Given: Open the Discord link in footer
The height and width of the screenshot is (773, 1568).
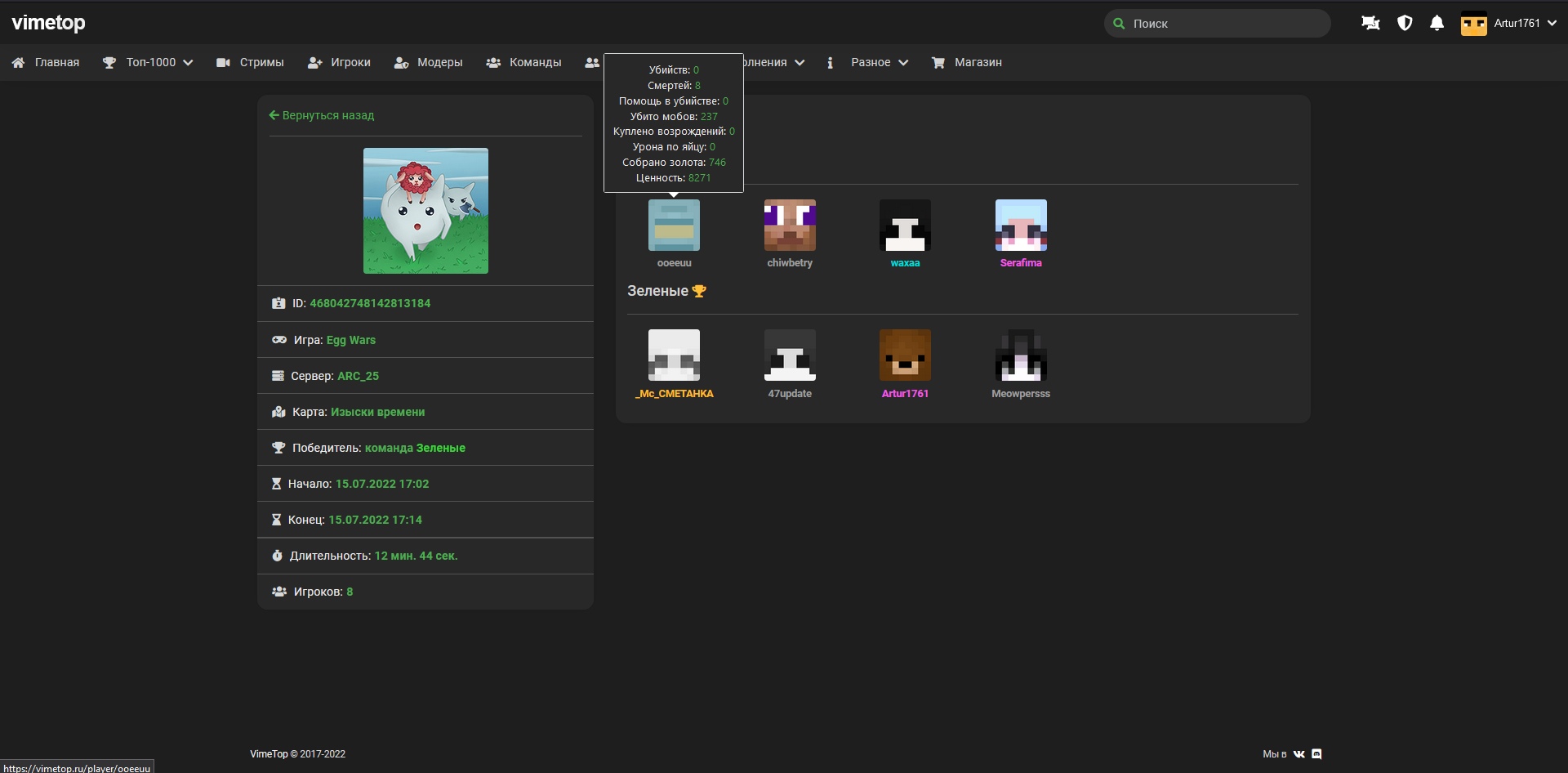Looking at the screenshot, I should coord(1316,754).
